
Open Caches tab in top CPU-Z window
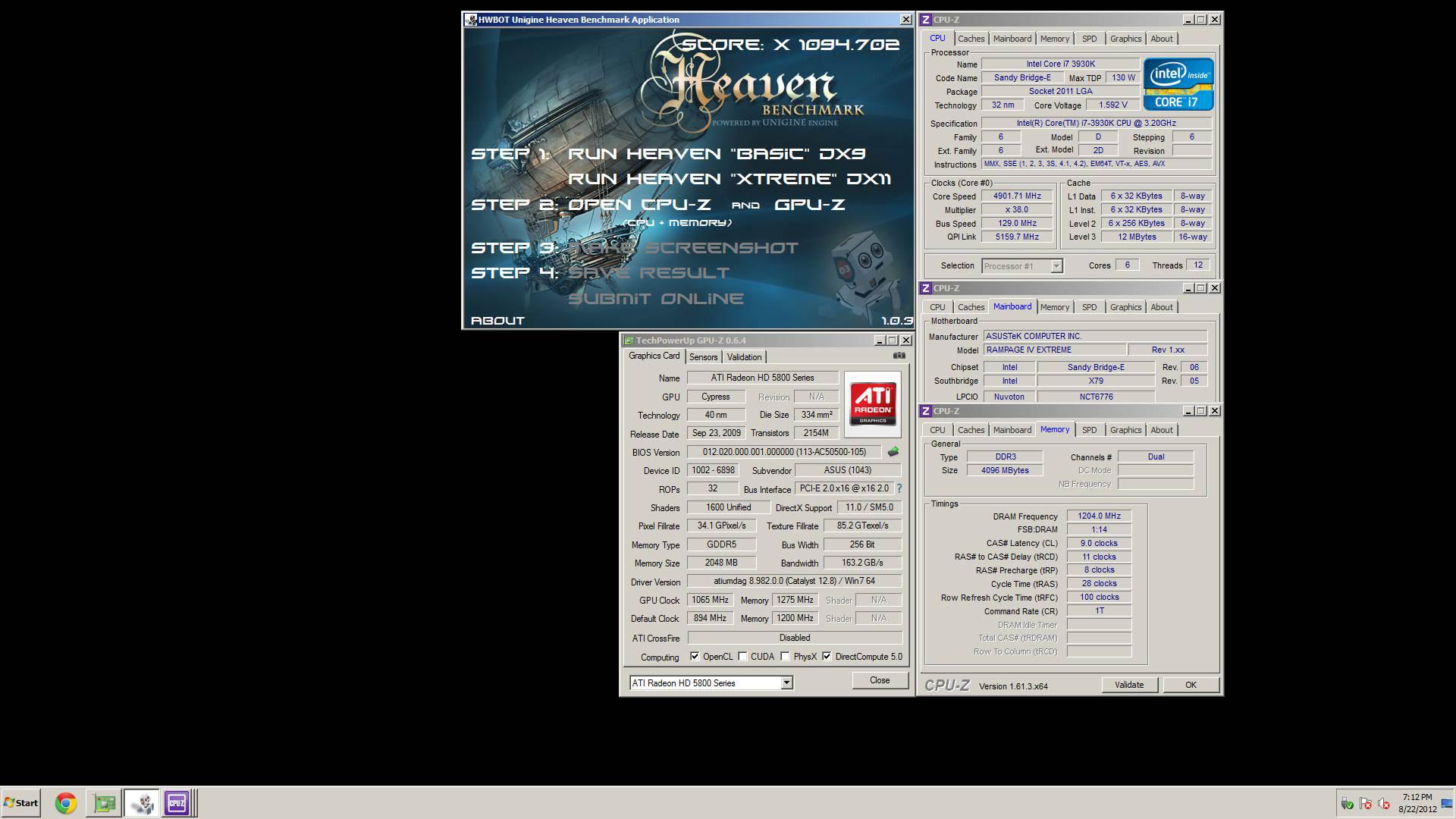tap(971, 39)
